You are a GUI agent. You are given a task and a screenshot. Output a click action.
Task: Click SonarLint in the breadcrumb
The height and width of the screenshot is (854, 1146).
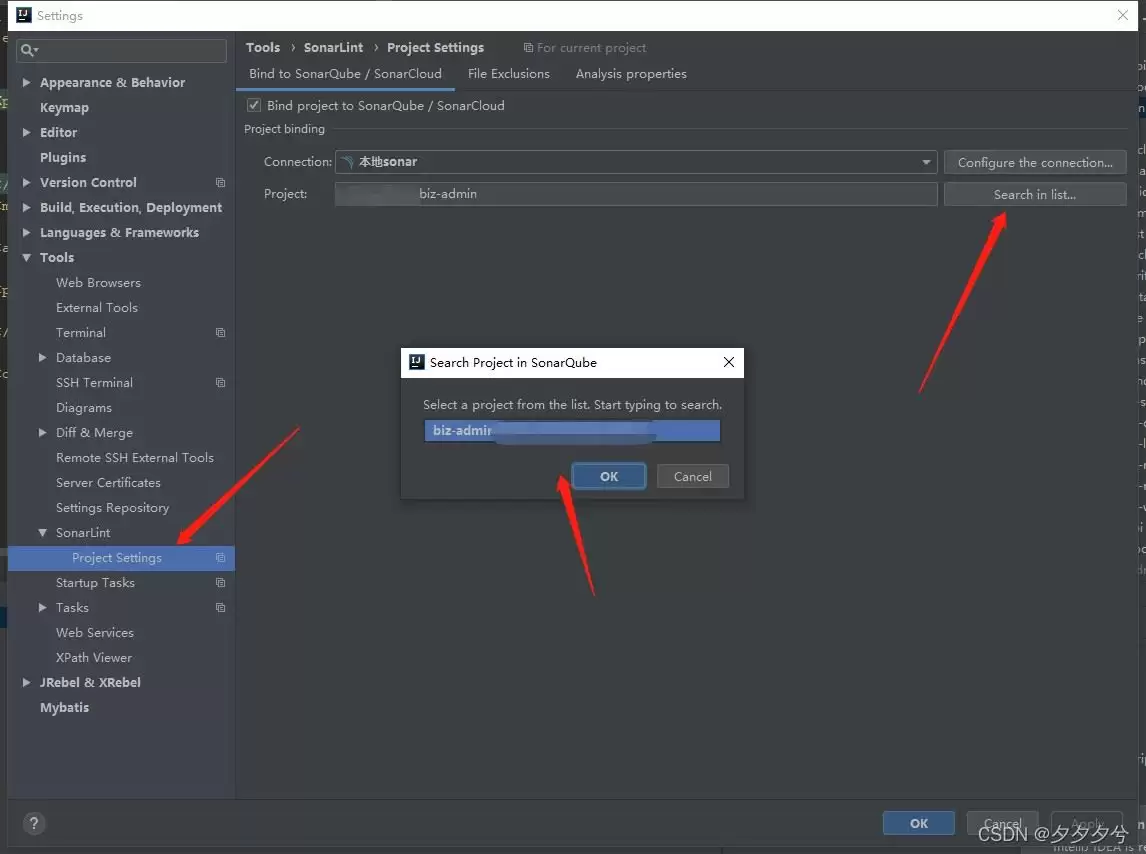(x=333, y=48)
